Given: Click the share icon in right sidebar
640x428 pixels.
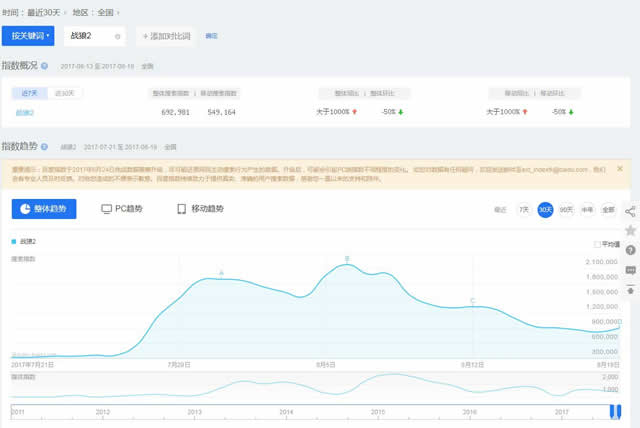Looking at the screenshot, I should (x=630, y=211).
